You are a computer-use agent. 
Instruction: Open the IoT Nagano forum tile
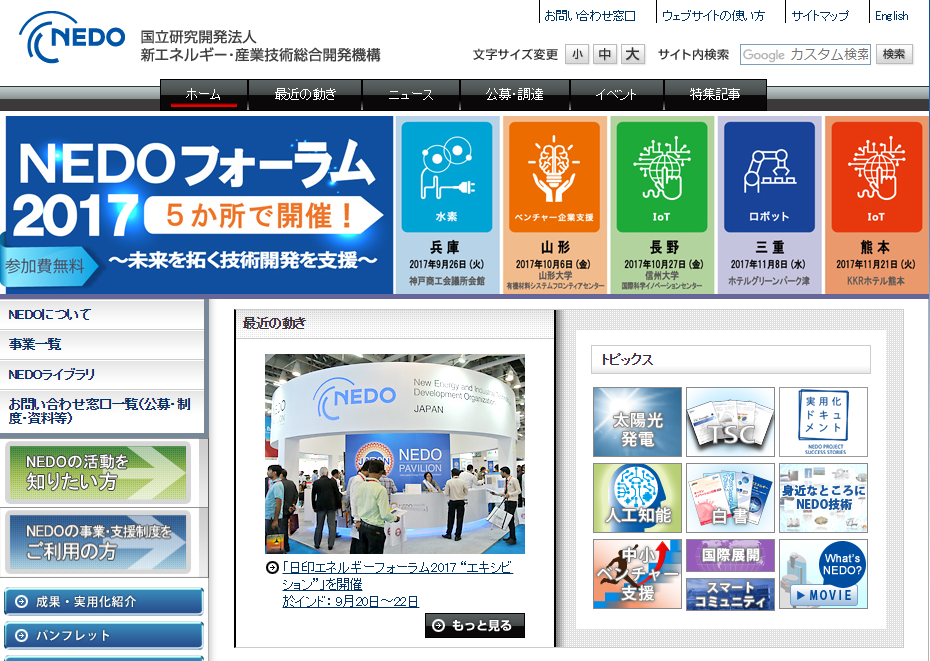(662, 205)
